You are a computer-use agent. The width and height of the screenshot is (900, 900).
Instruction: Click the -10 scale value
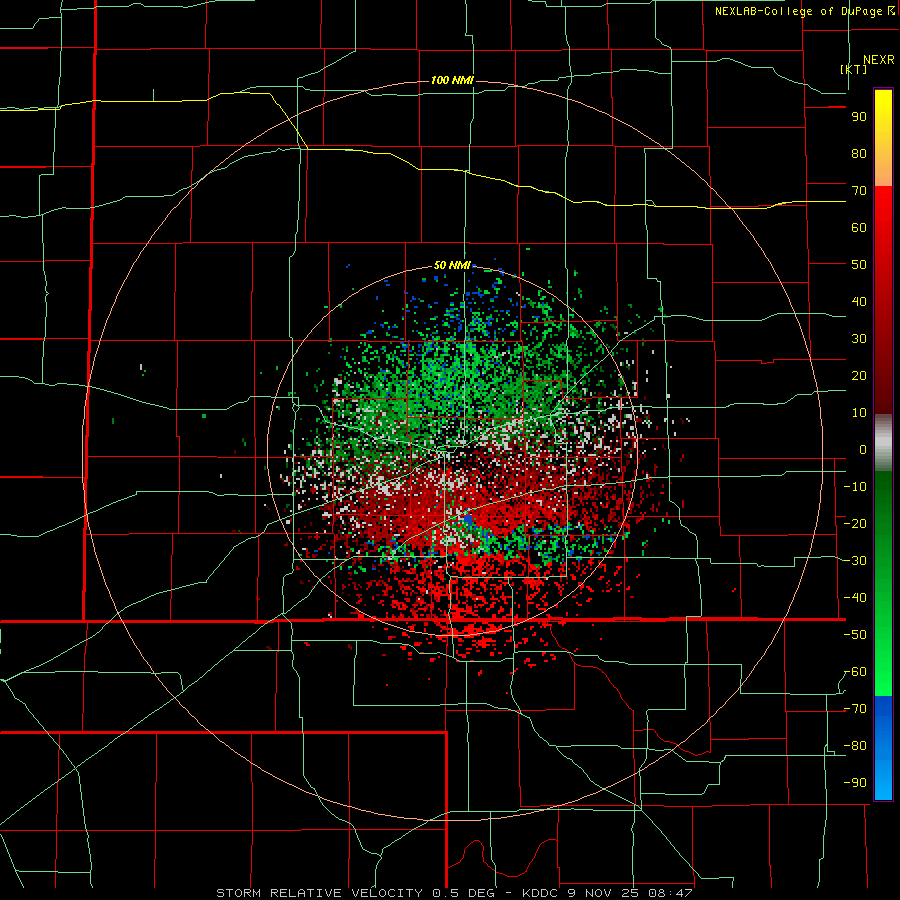(855, 487)
